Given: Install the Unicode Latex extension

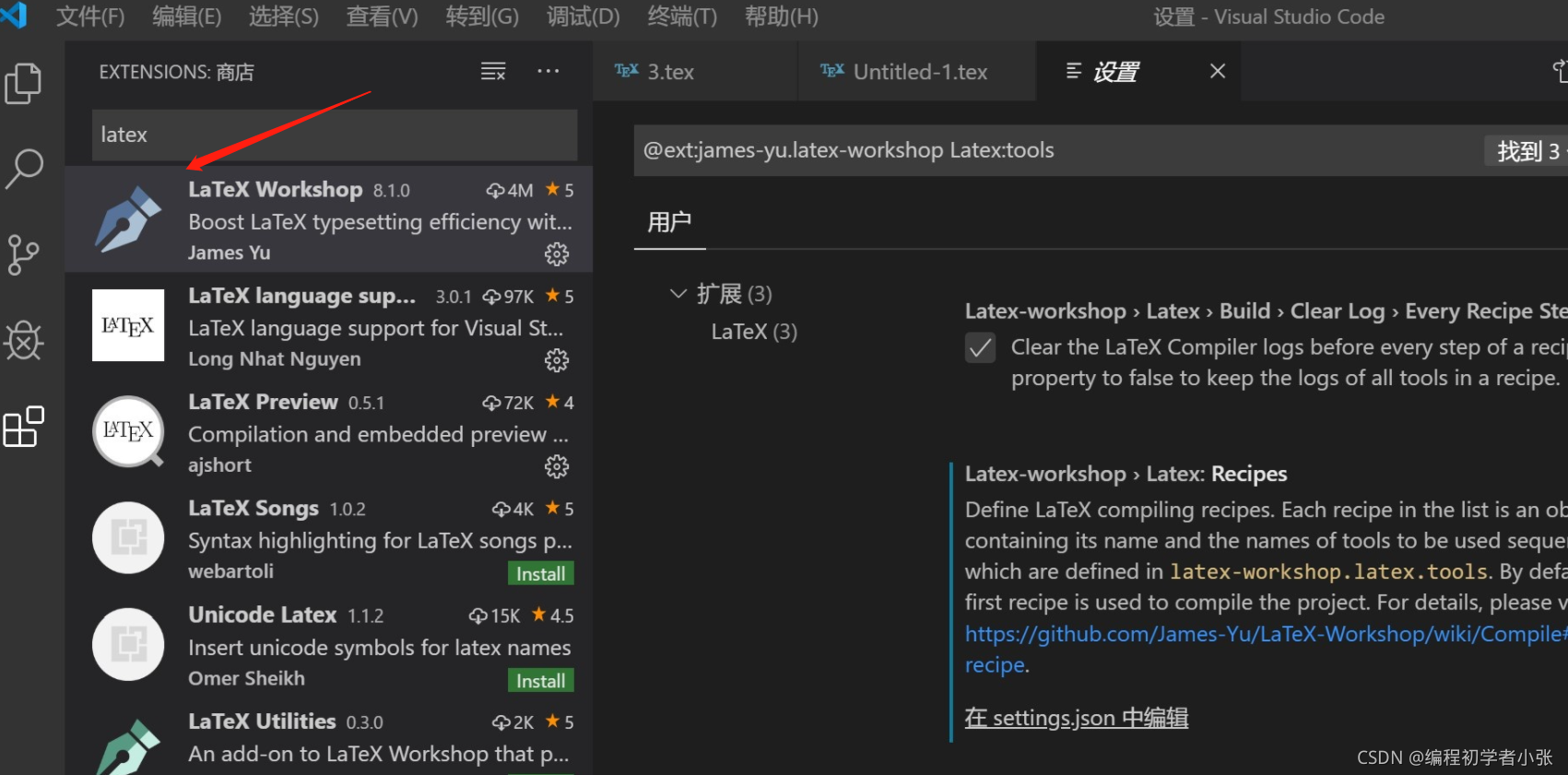Looking at the screenshot, I should pyautogui.click(x=540, y=680).
